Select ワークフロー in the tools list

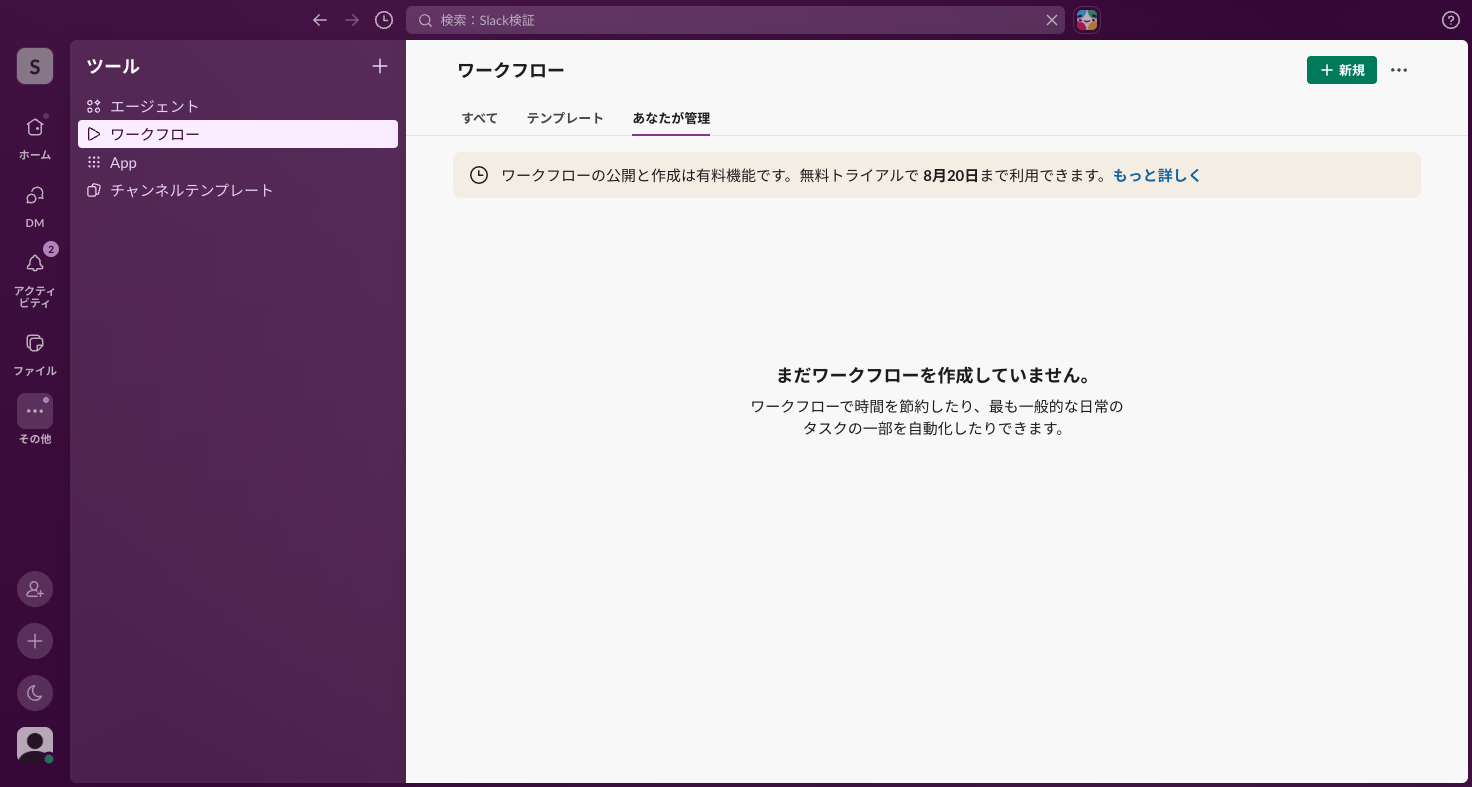pyautogui.click(x=238, y=134)
